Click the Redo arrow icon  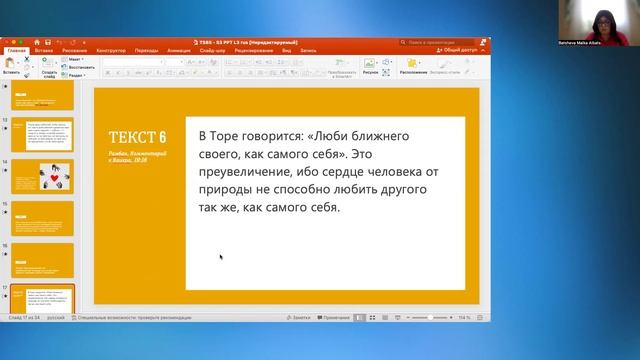point(73,42)
